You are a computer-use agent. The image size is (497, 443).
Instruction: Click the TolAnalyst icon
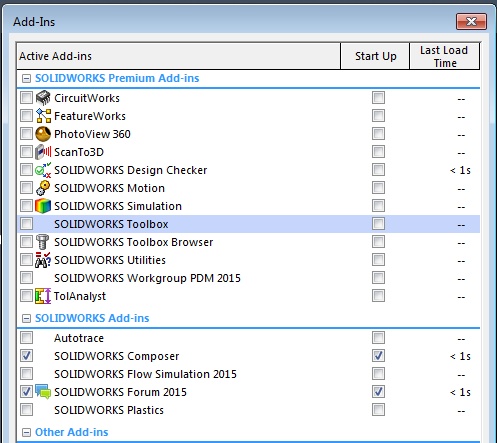43,296
